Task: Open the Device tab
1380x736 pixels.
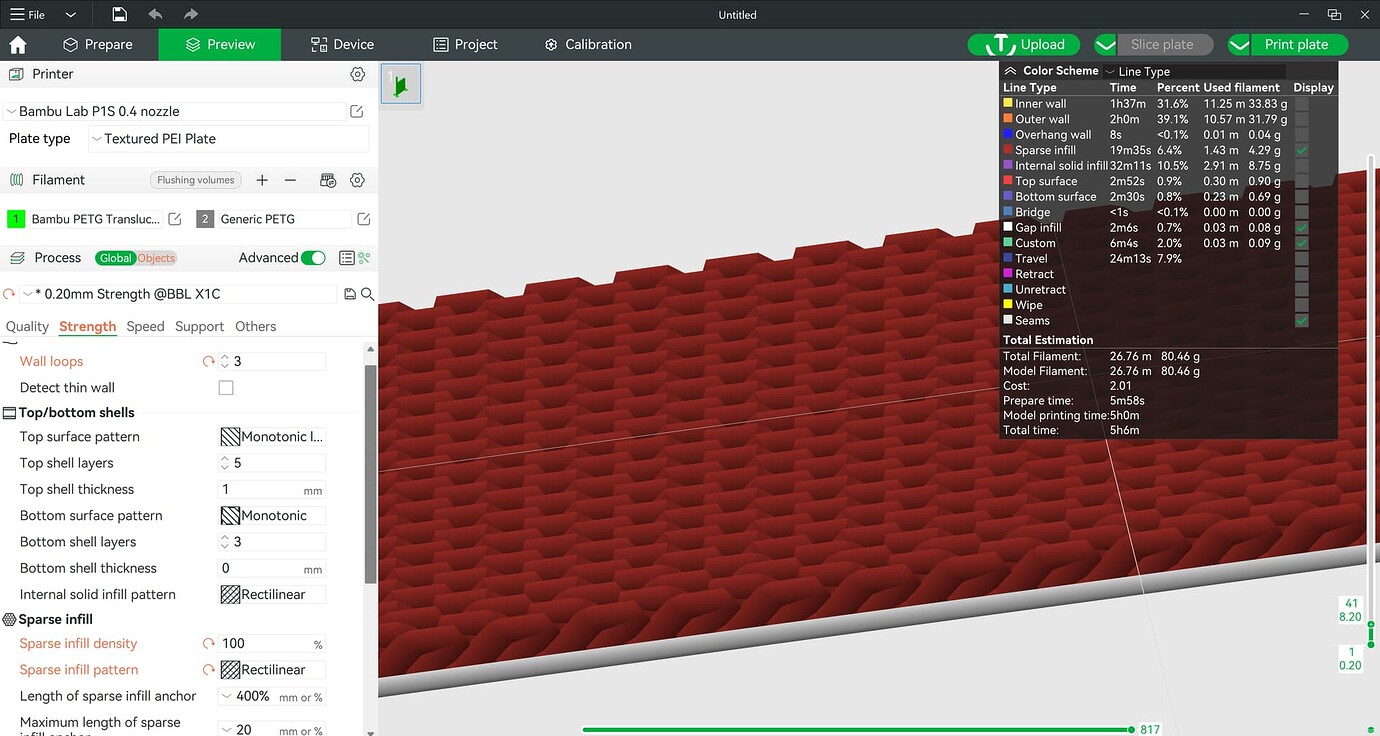Action: point(342,45)
